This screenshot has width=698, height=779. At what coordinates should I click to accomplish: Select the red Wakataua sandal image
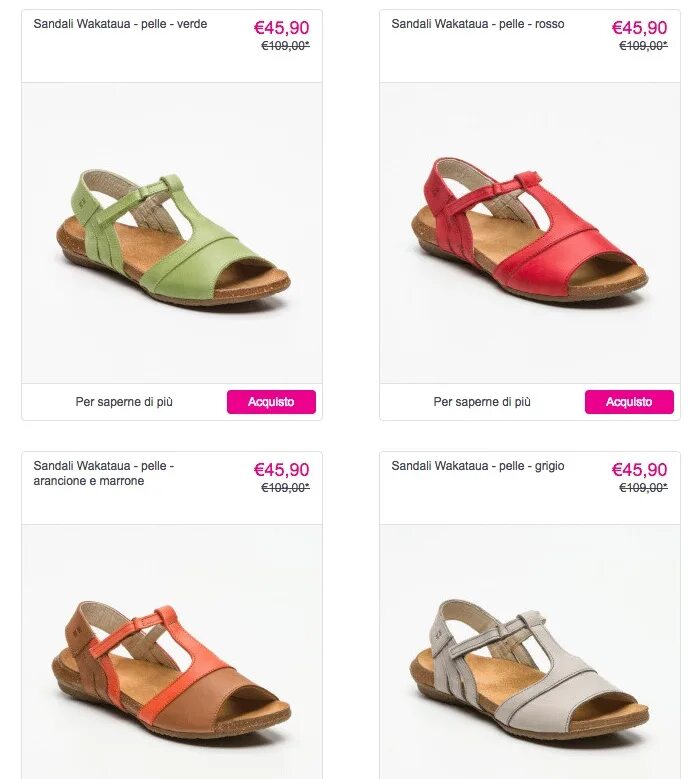(530, 233)
